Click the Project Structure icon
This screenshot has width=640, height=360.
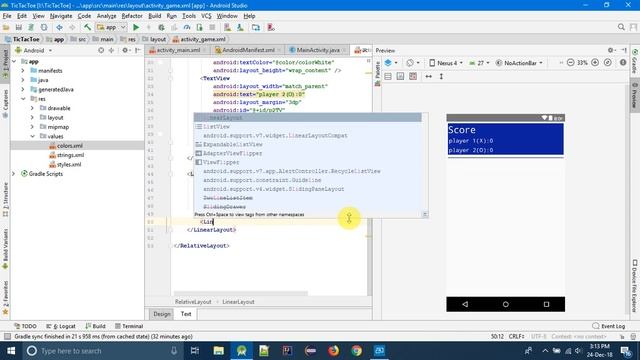click(256, 27)
